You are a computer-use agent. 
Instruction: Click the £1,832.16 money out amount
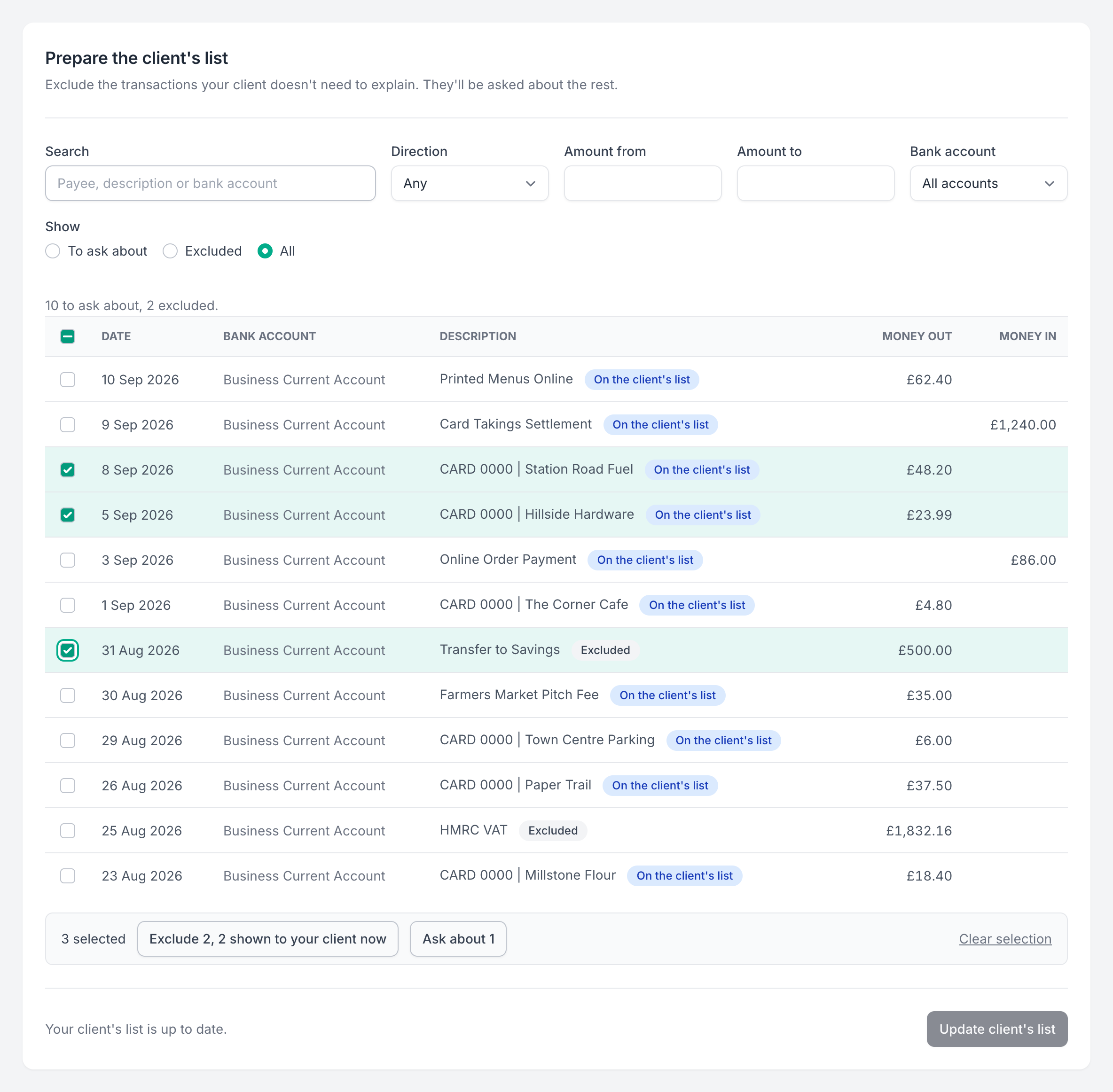918,830
